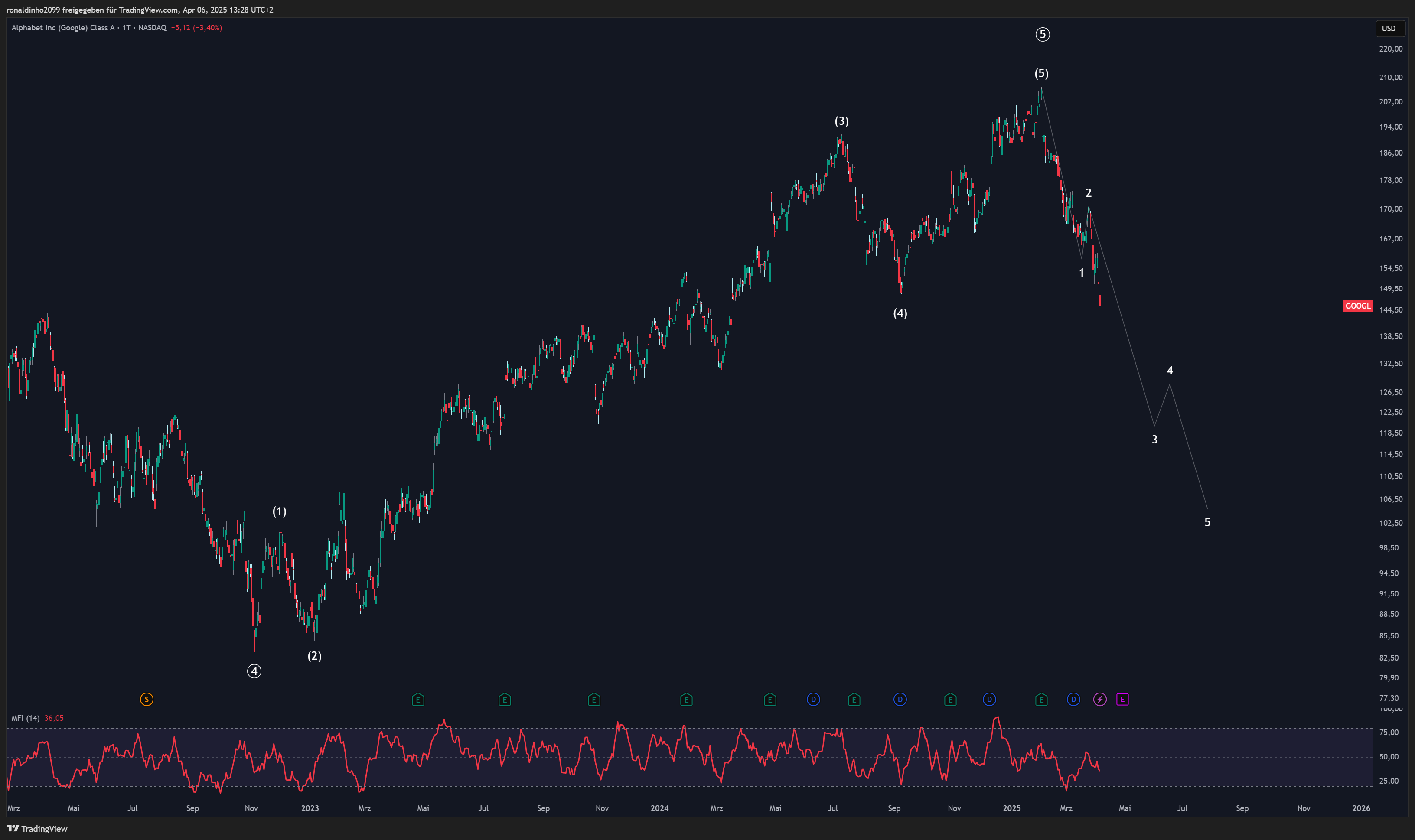Viewport: 1415px width, 840px height.
Task: Click the green E earnings marker near Nov 2023
Action: tap(594, 700)
